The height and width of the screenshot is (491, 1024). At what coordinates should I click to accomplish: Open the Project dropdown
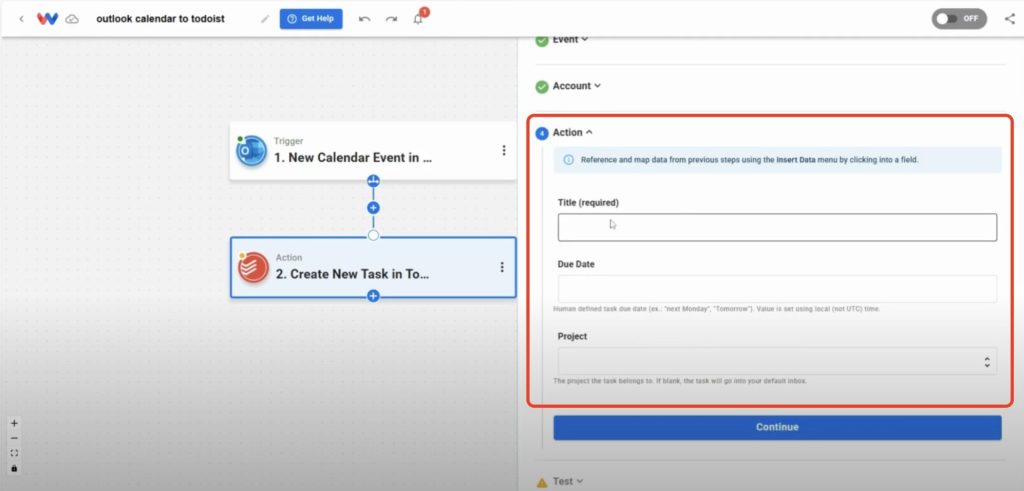(x=777, y=361)
